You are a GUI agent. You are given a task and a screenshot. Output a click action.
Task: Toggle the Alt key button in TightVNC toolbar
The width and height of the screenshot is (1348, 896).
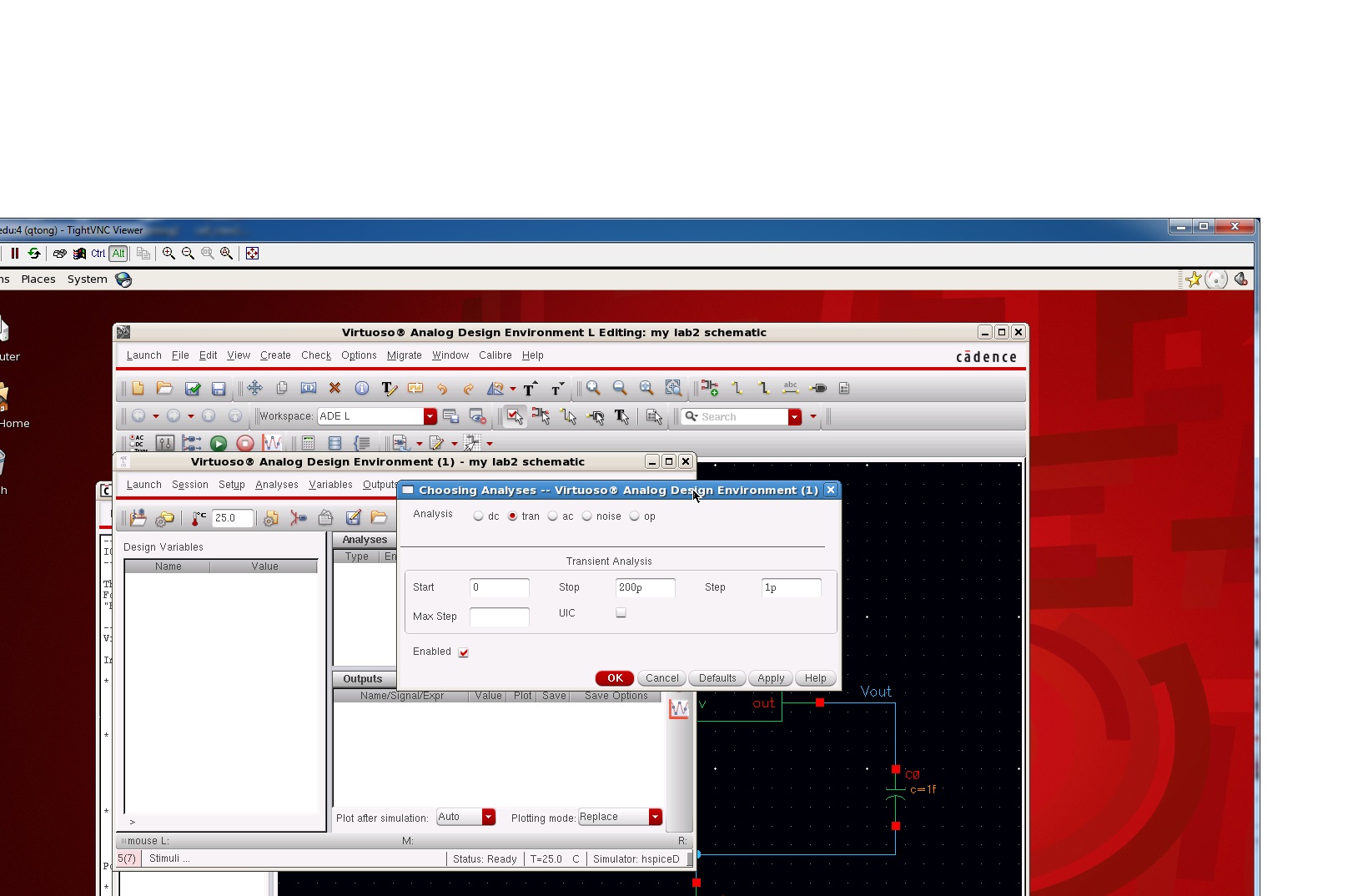[x=118, y=254]
